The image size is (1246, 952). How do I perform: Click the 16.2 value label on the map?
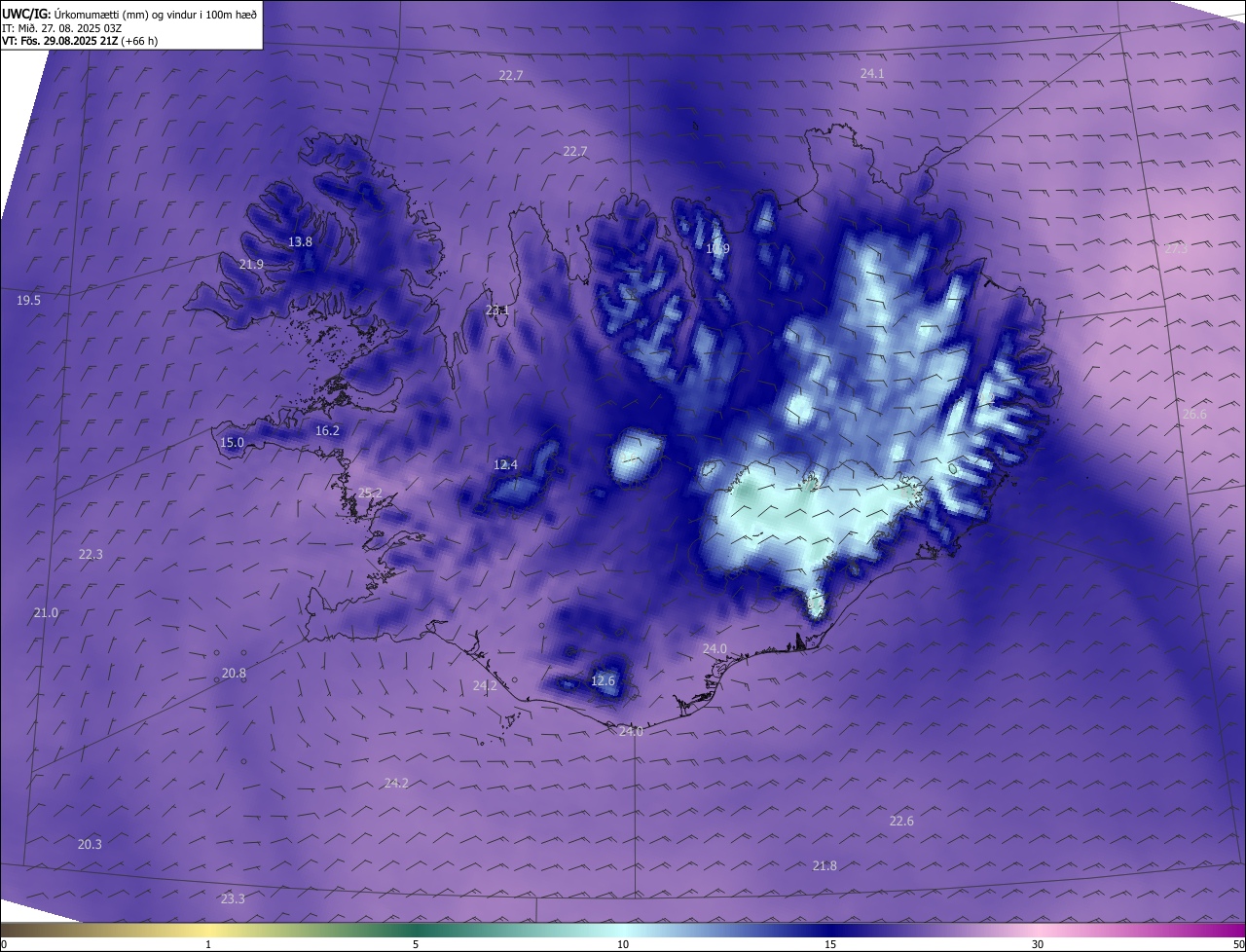[327, 431]
